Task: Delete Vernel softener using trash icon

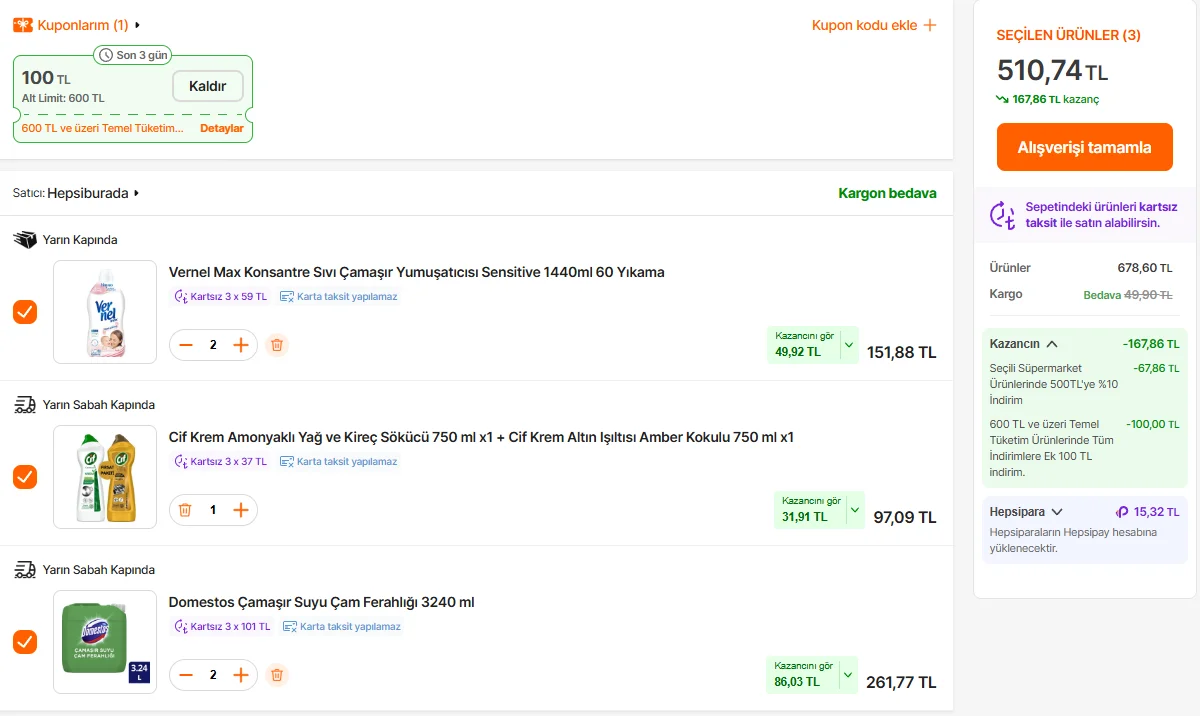Action: tap(277, 345)
